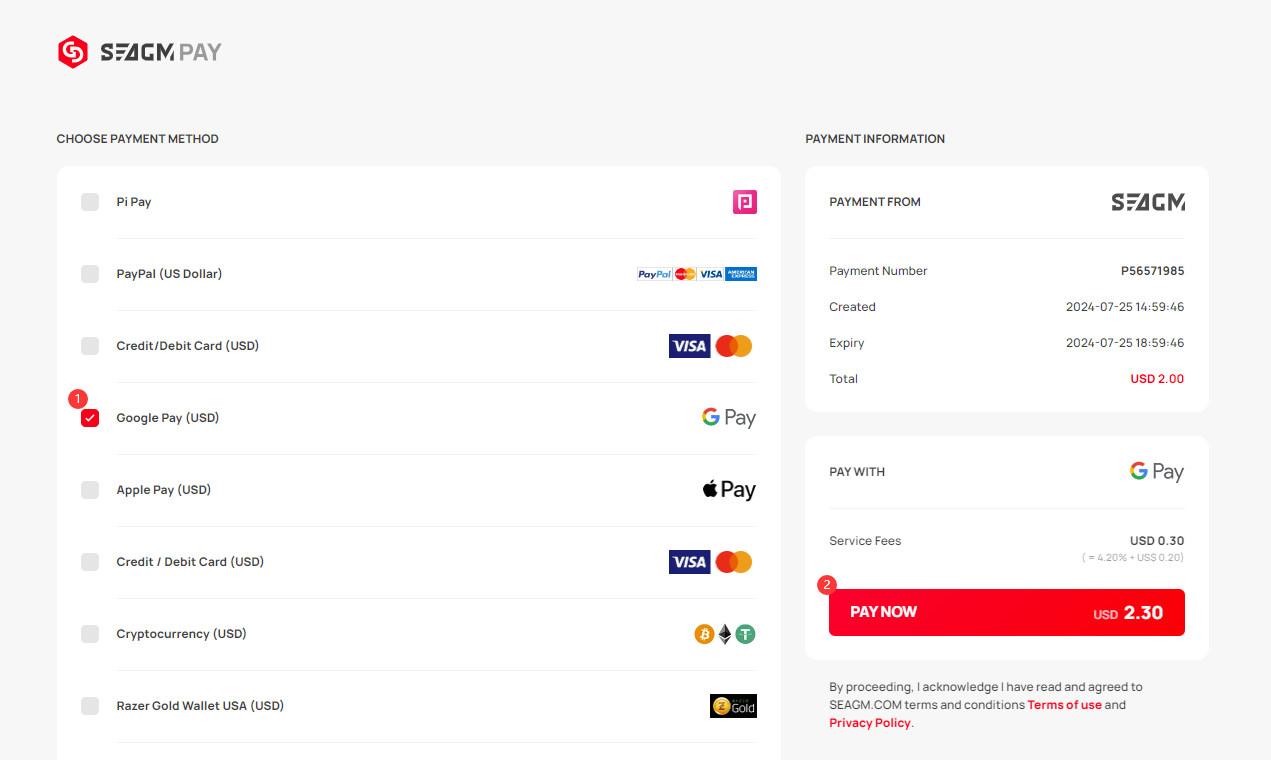Click the Google Pay logo in payment list
Image resolution: width=1271 pixels, height=760 pixels.
729,418
